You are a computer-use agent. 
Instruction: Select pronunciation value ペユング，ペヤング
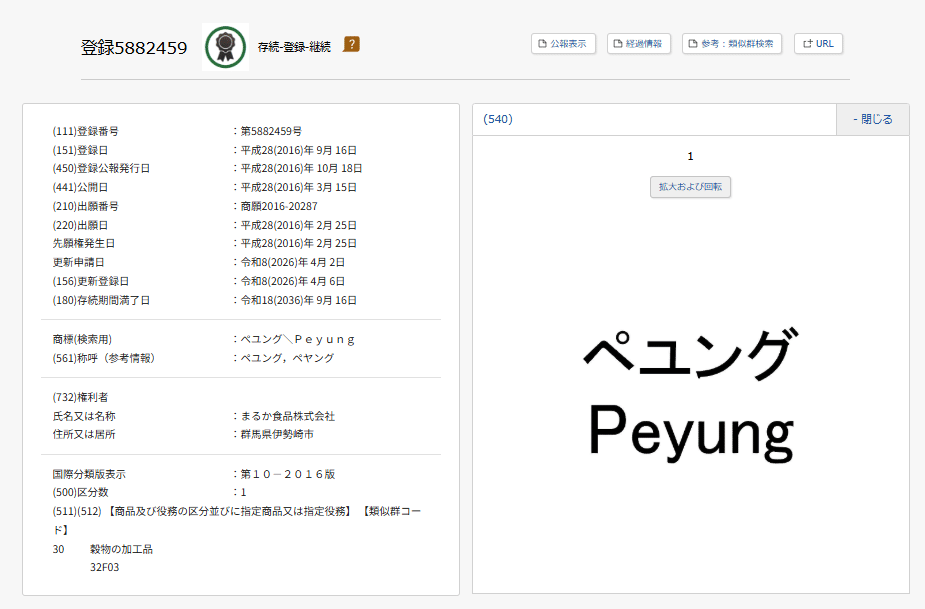pyautogui.click(x=287, y=358)
